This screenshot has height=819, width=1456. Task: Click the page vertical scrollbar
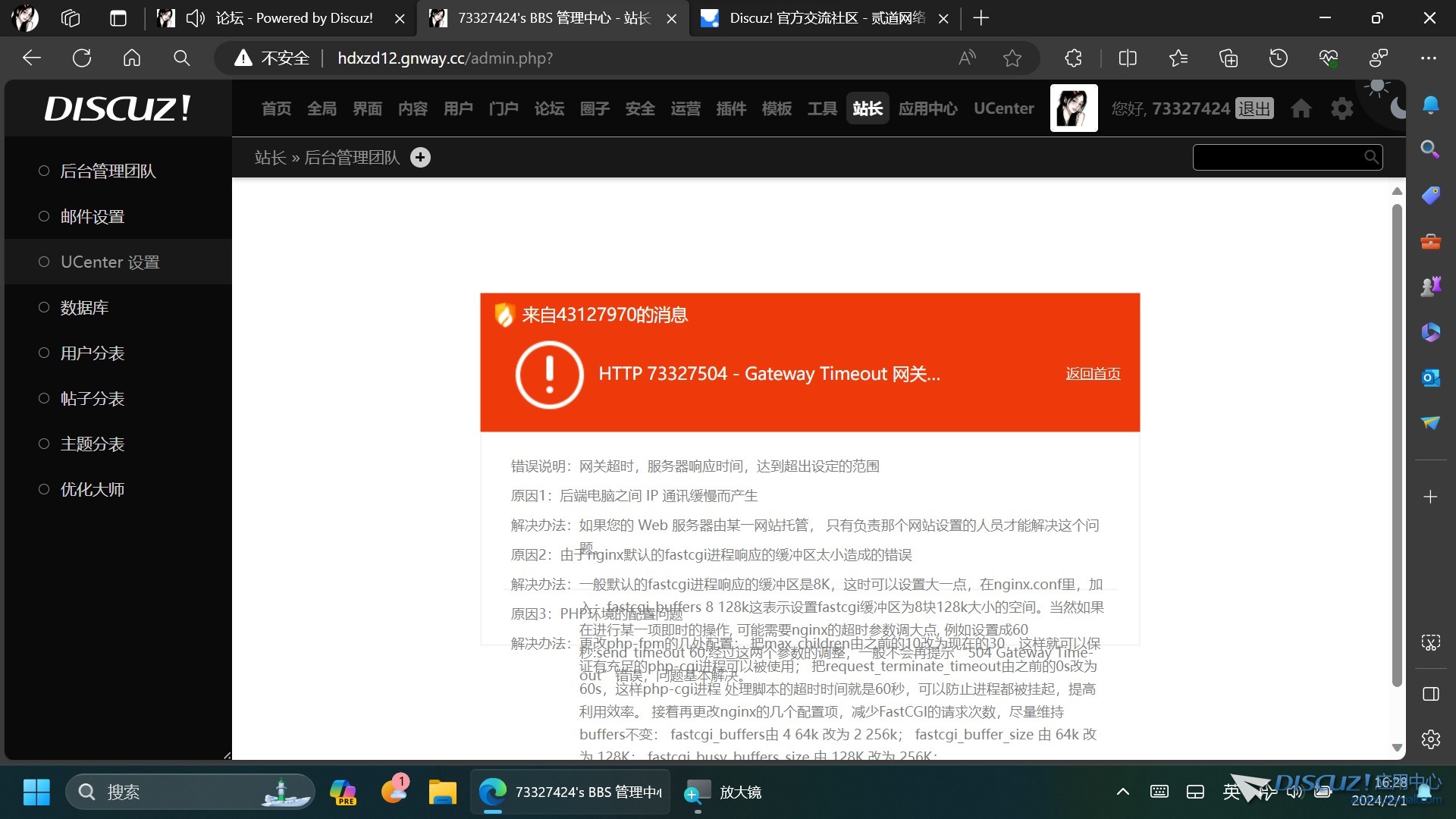pos(1397,446)
